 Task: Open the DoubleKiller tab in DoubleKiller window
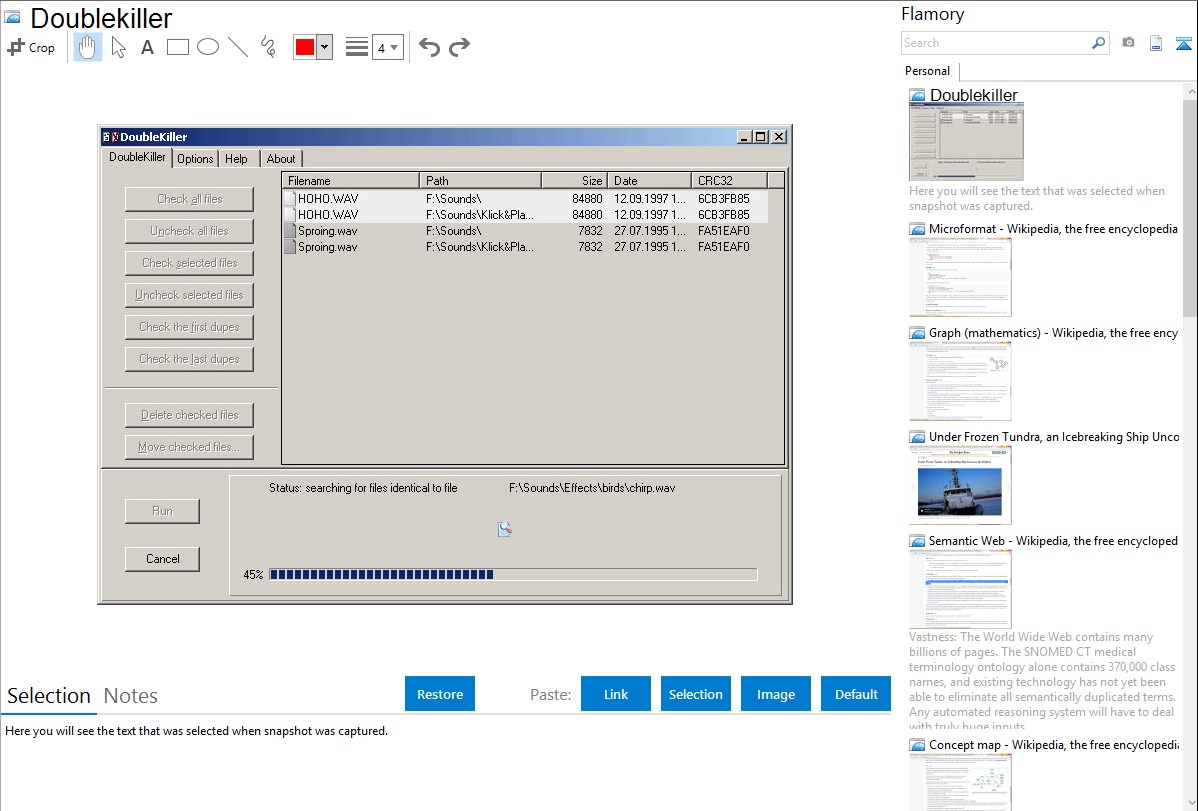click(137, 157)
